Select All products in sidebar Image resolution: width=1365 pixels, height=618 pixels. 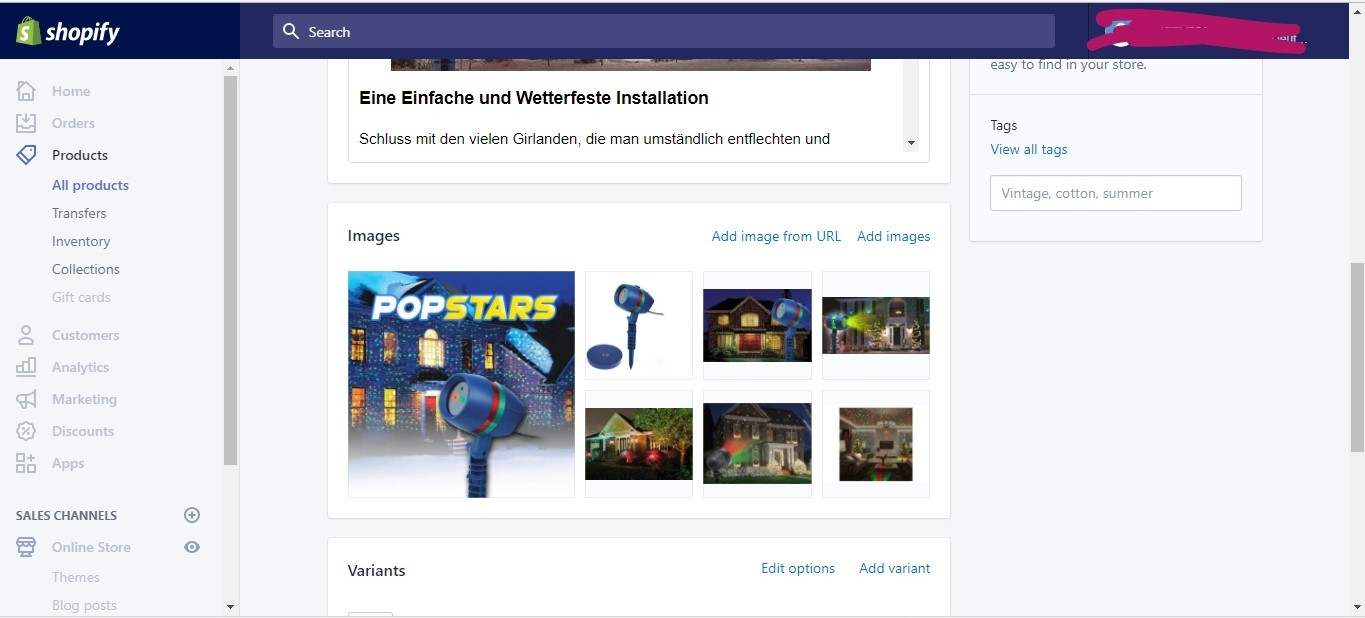pos(90,185)
